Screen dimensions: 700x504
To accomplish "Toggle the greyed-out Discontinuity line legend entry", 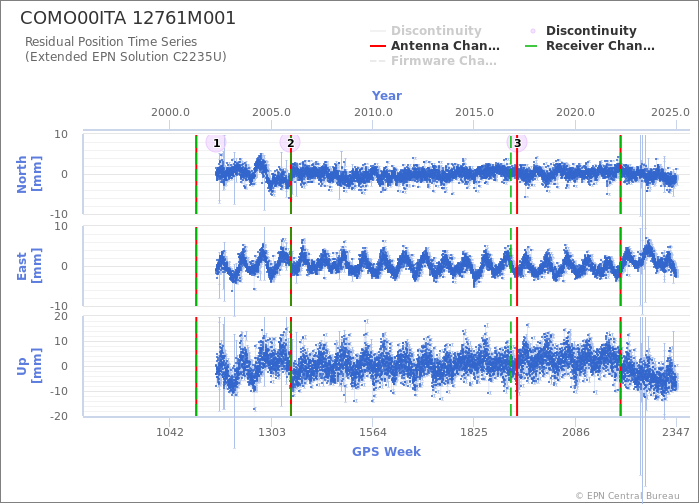I will (426, 31).
